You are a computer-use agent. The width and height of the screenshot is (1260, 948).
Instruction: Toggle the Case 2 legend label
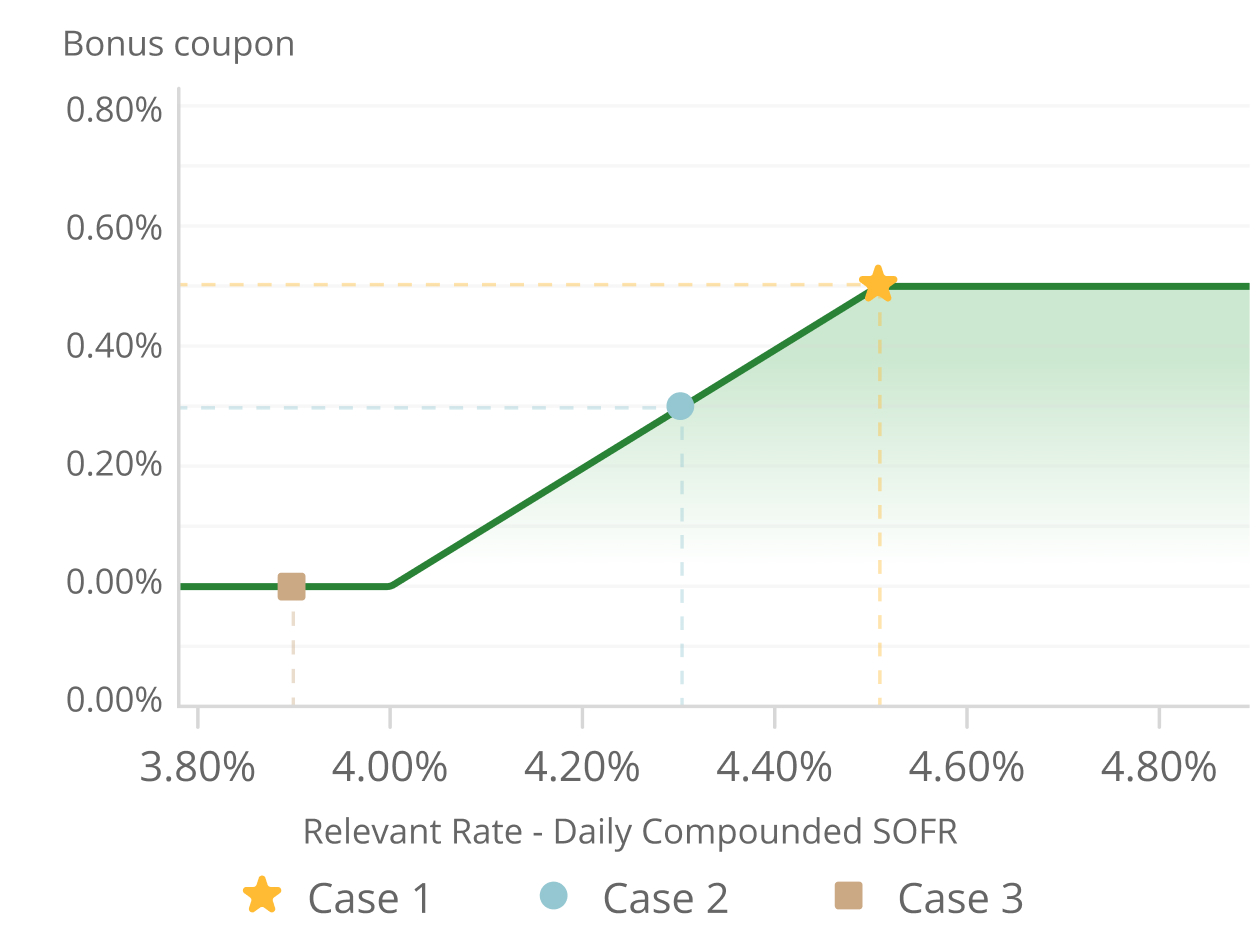(665, 898)
